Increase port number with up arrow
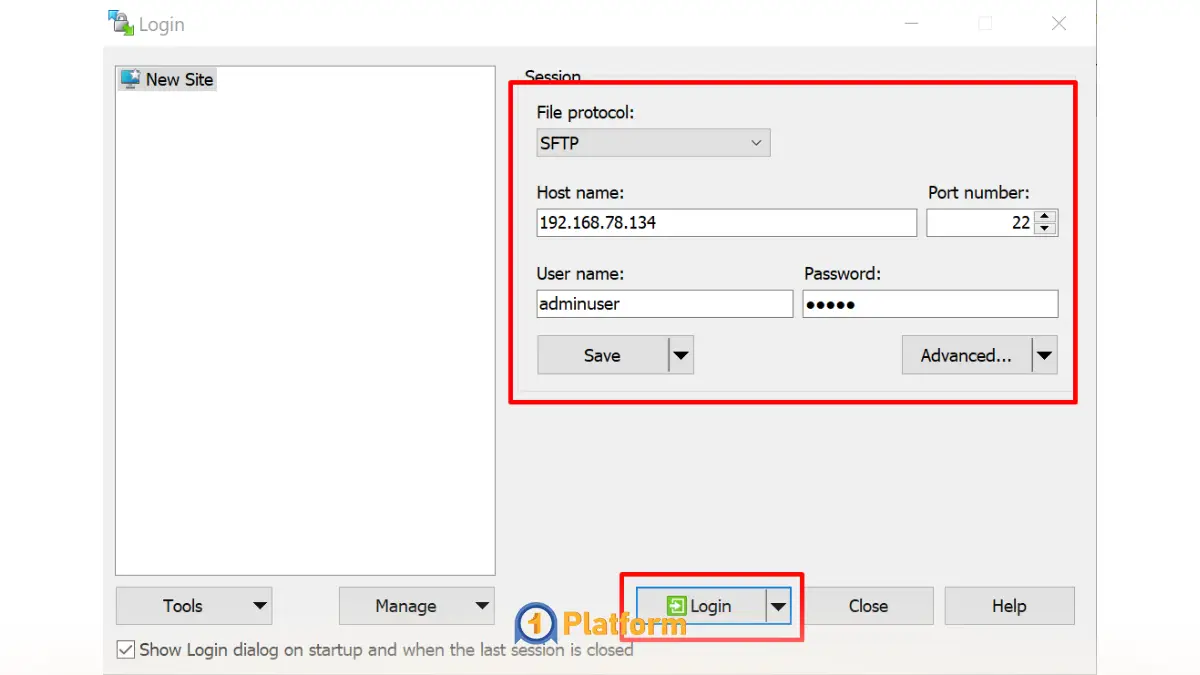The image size is (1200, 675). [x=1045, y=216]
